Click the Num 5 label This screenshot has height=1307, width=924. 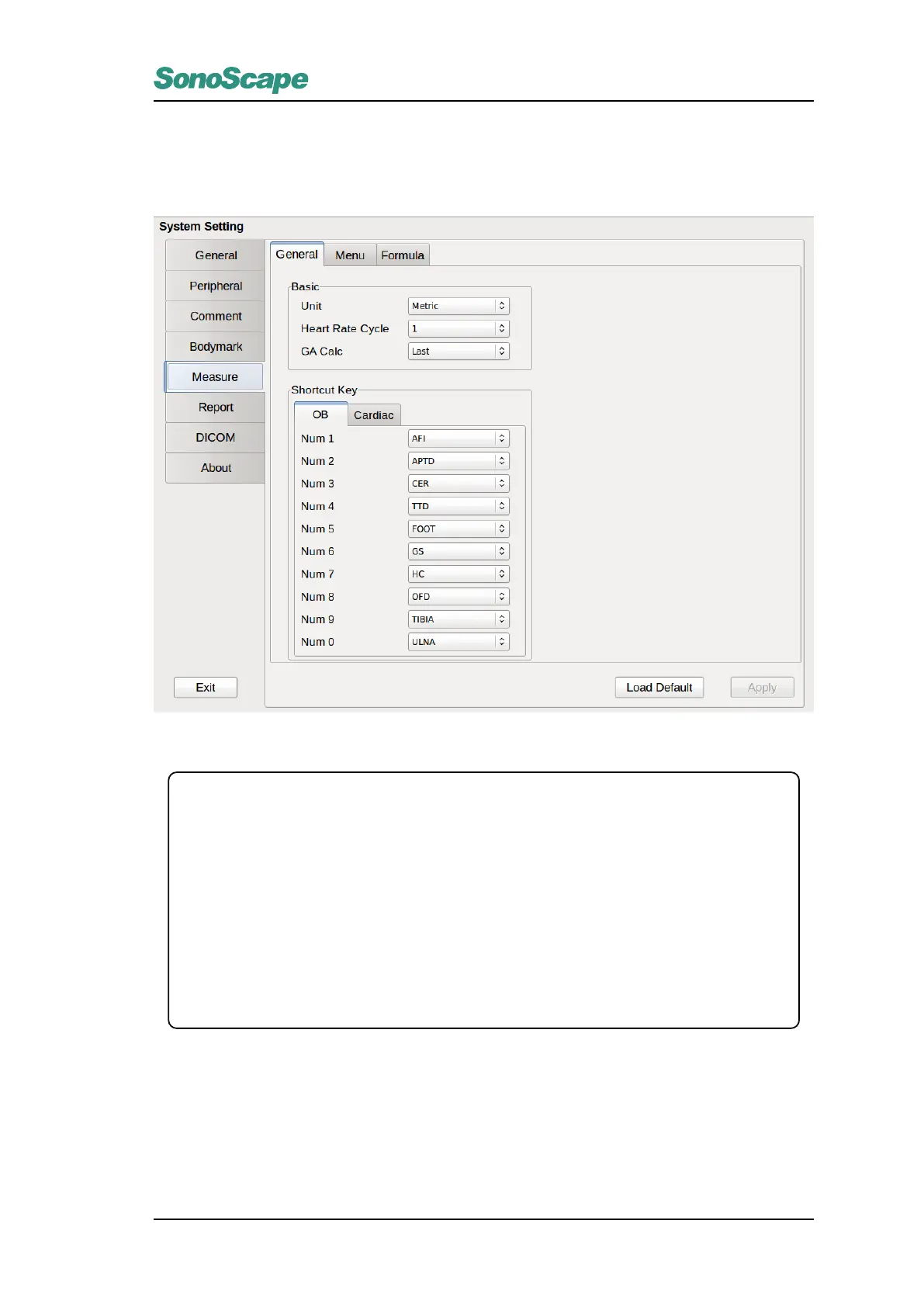(317, 529)
